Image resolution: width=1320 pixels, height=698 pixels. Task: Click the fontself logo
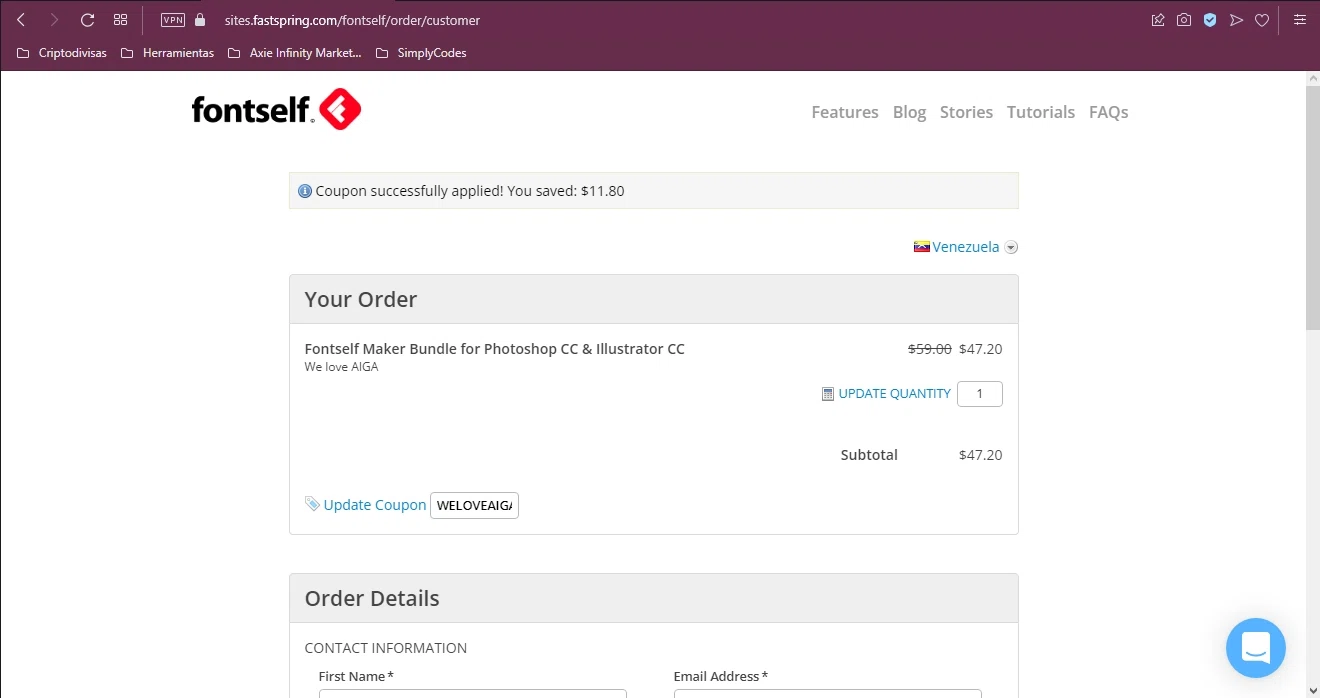tap(276, 109)
